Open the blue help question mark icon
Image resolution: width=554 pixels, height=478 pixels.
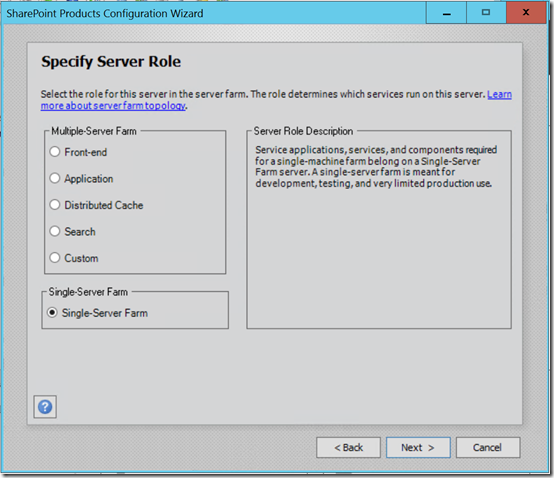click(x=45, y=407)
